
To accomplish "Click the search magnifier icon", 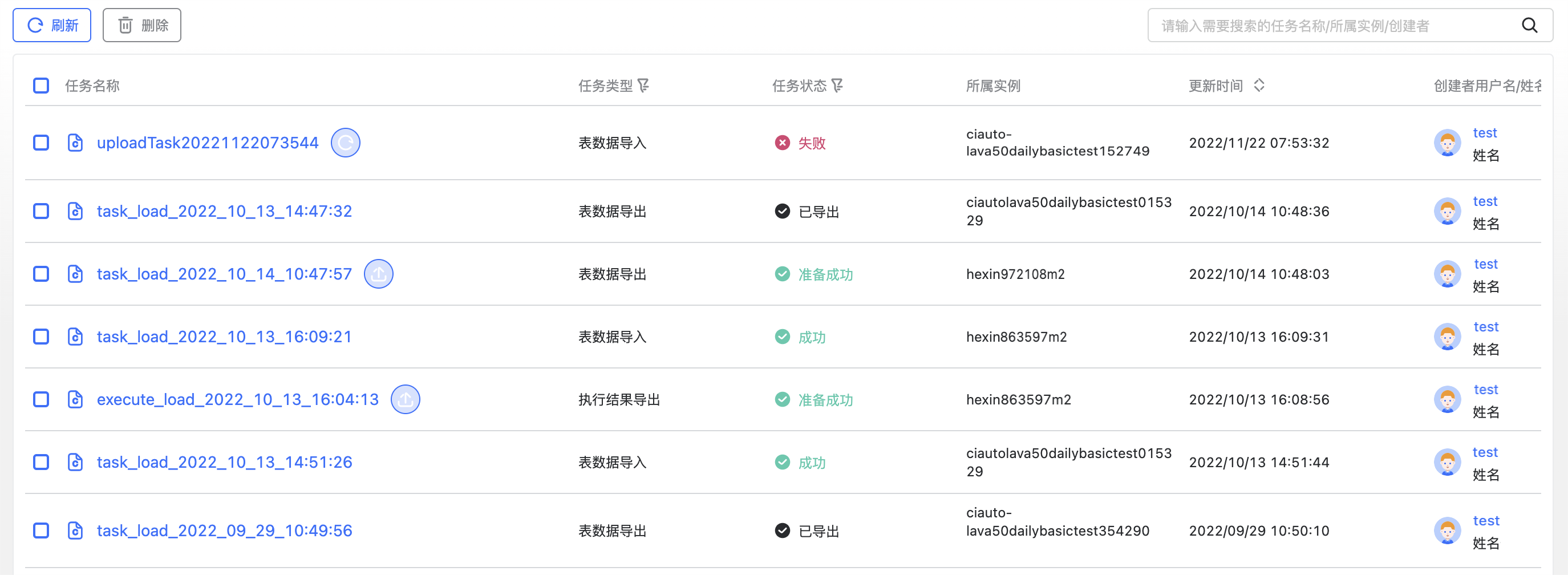I will click(x=1529, y=26).
